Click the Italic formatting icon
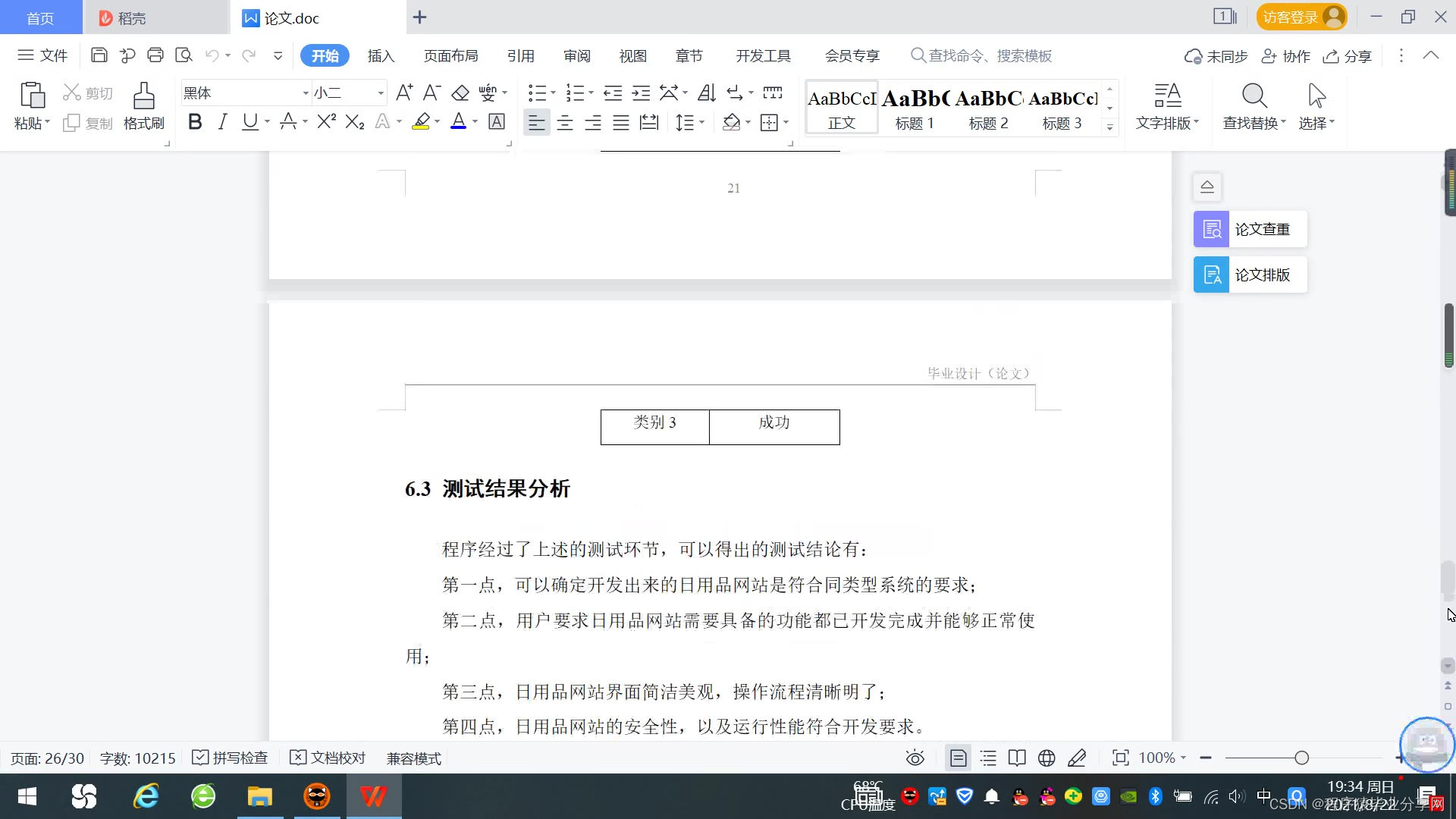 point(222,122)
